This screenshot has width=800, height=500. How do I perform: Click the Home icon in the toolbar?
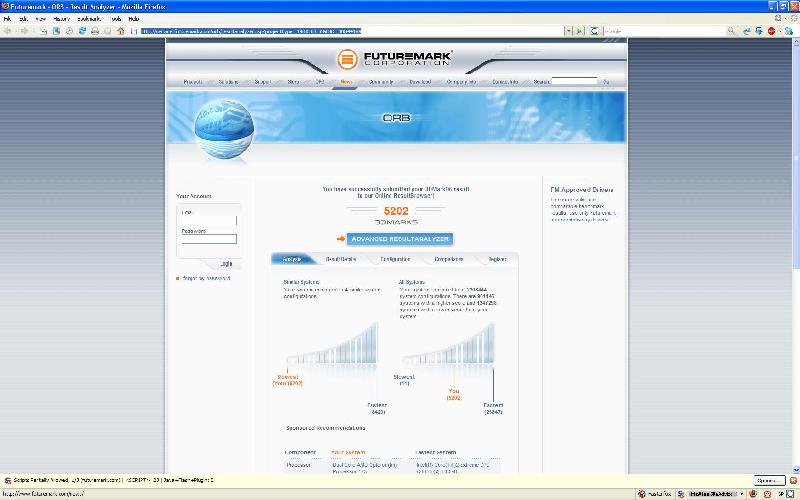click(x=120, y=31)
